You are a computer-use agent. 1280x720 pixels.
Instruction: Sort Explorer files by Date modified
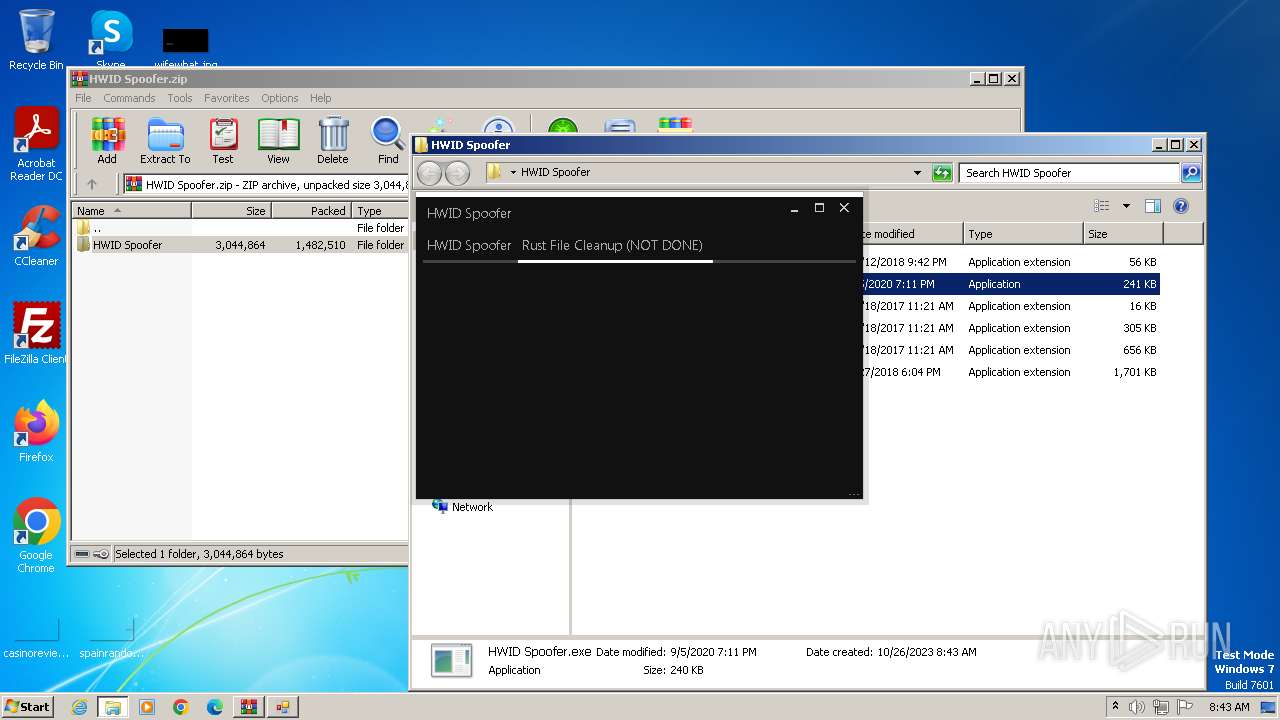coord(912,234)
